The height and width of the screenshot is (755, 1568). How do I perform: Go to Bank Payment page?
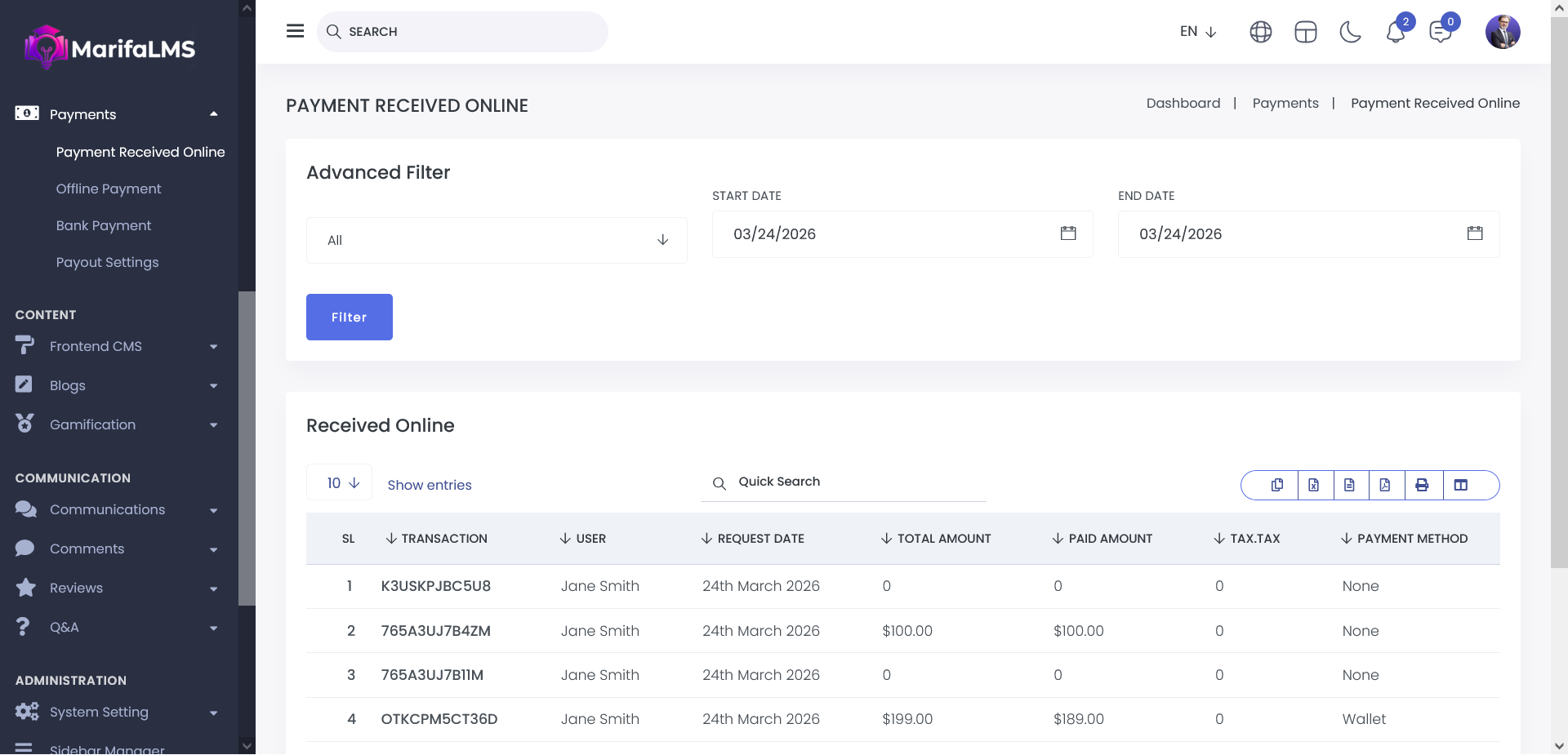(104, 225)
